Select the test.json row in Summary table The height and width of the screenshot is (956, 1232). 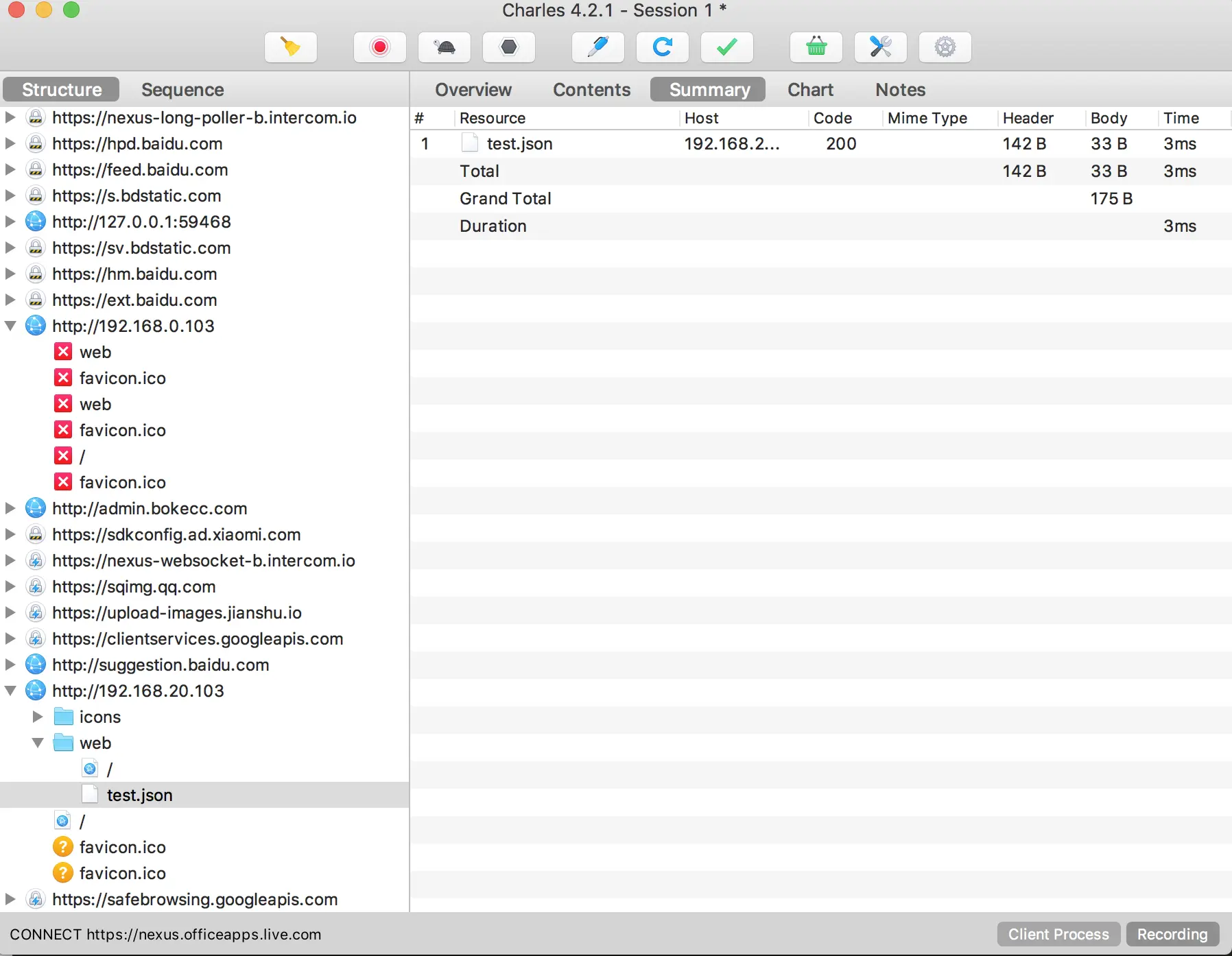pos(821,143)
